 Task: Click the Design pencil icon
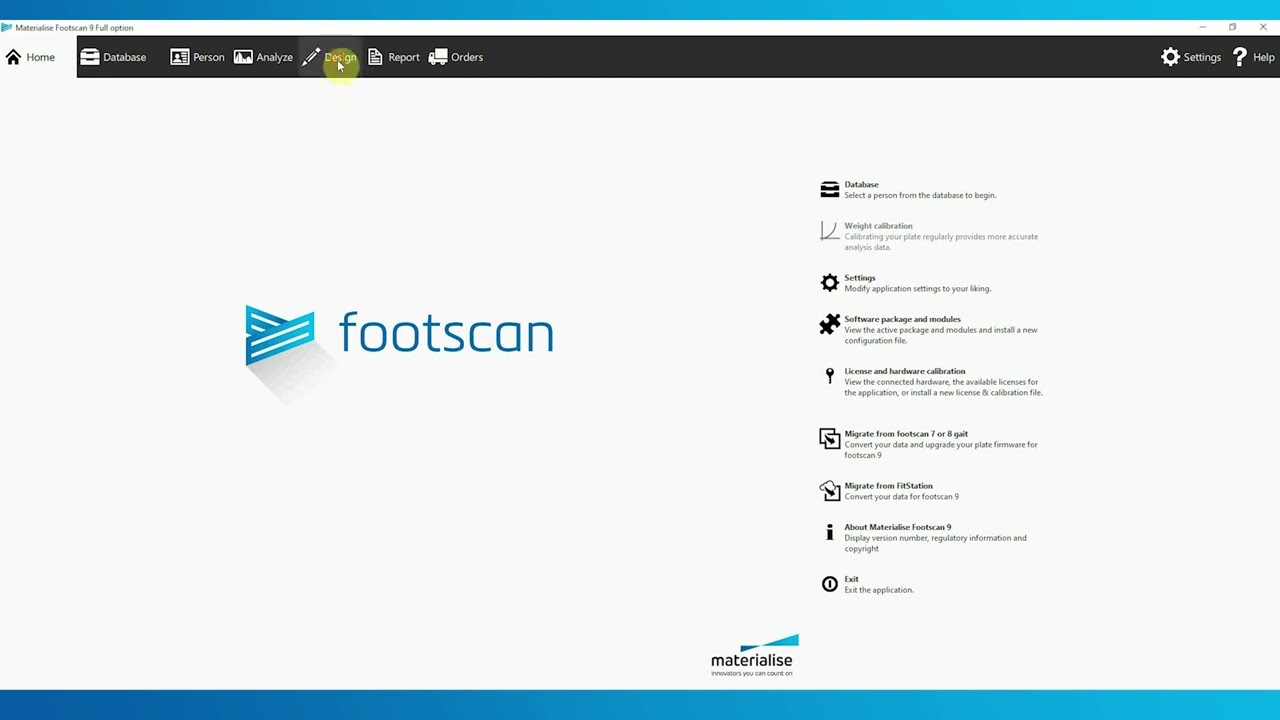point(311,57)
